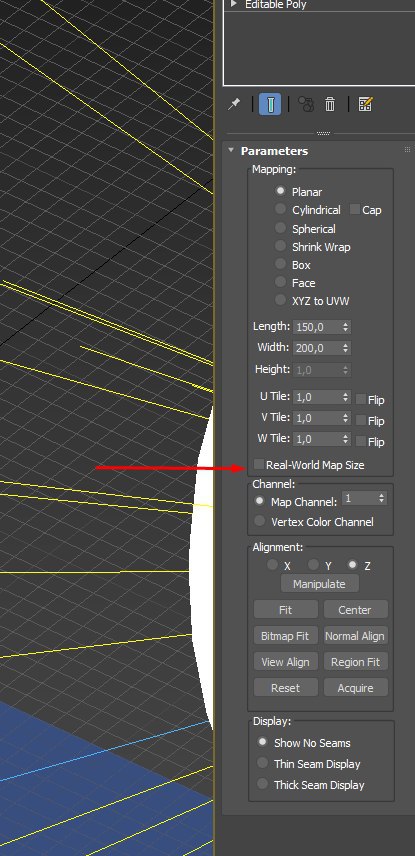Image resolution: width=415 pixels, height=856 pixels.
Task: Toggle Flip for W Tile
Action: 360,441
